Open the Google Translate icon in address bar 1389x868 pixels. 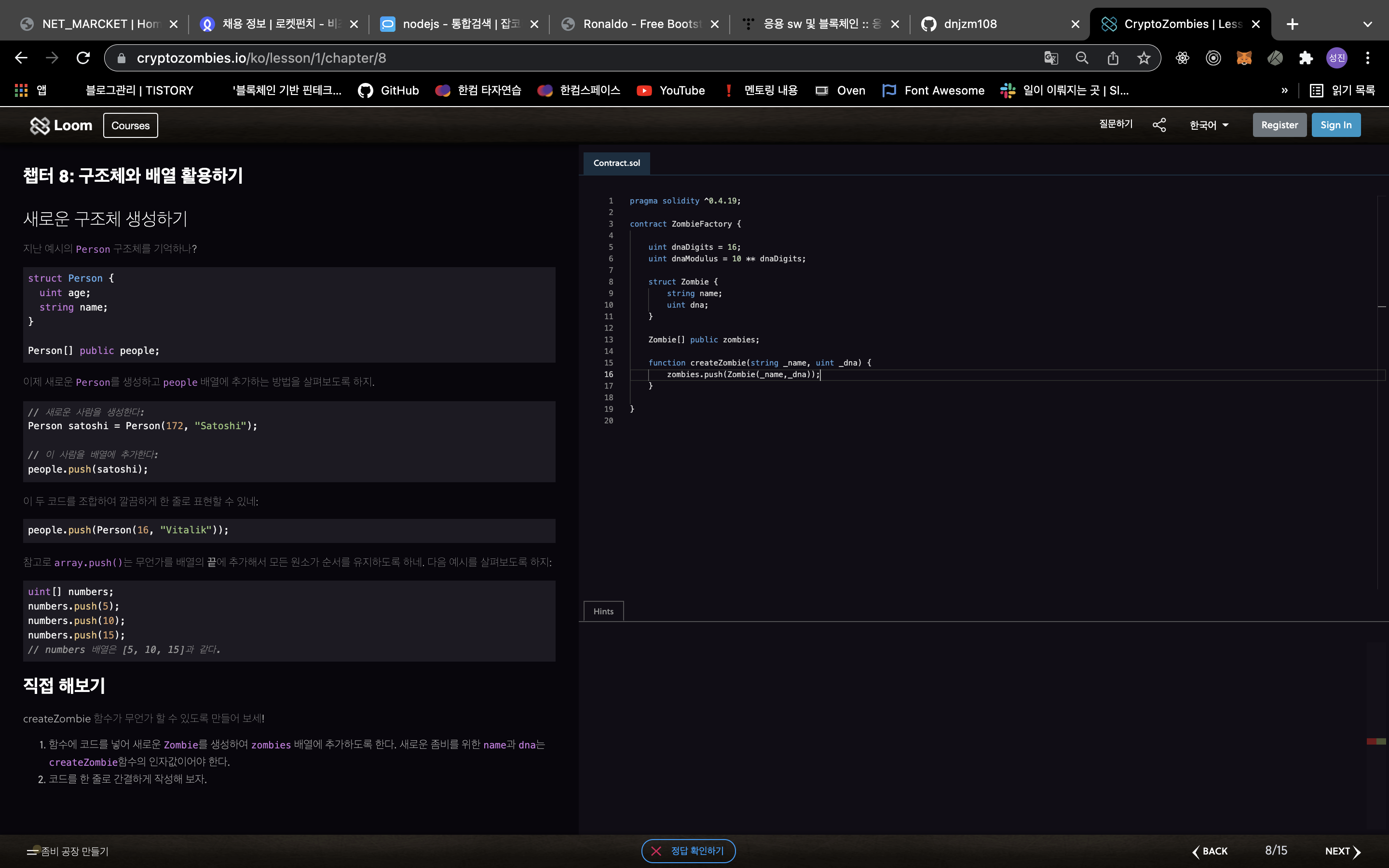point(1050,58)
